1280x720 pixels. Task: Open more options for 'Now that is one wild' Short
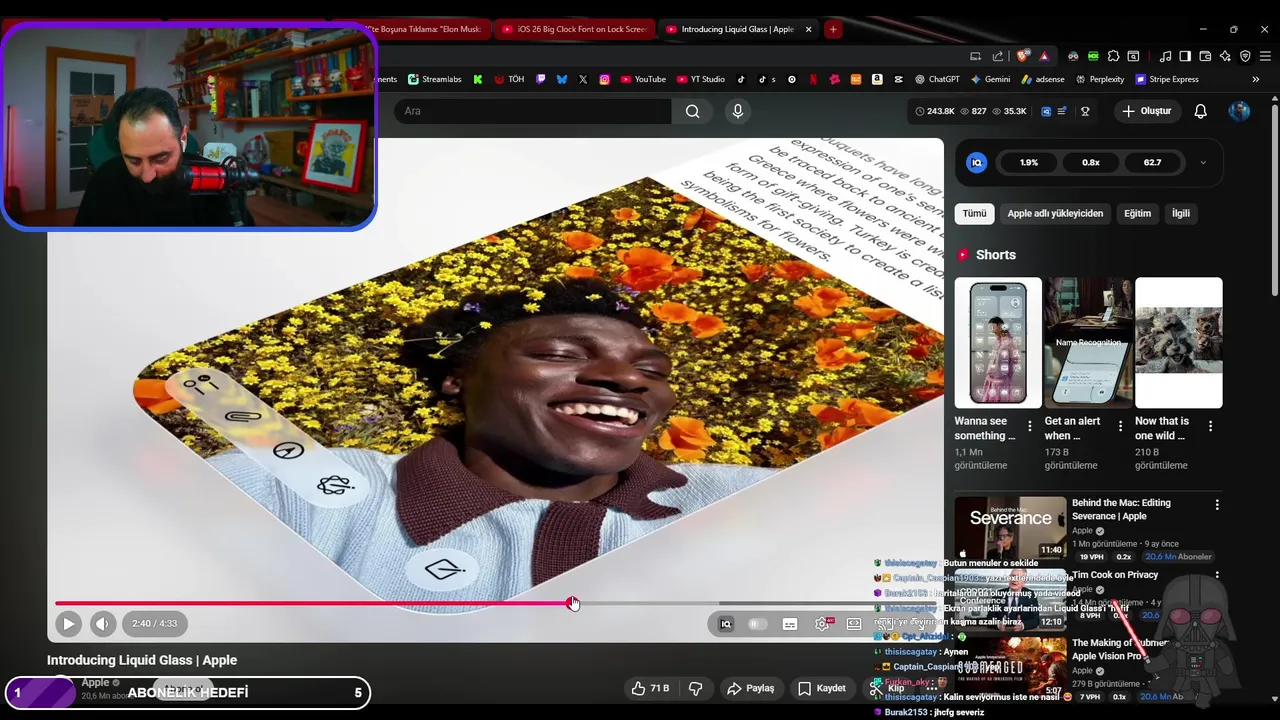(x=1210, y=426)
